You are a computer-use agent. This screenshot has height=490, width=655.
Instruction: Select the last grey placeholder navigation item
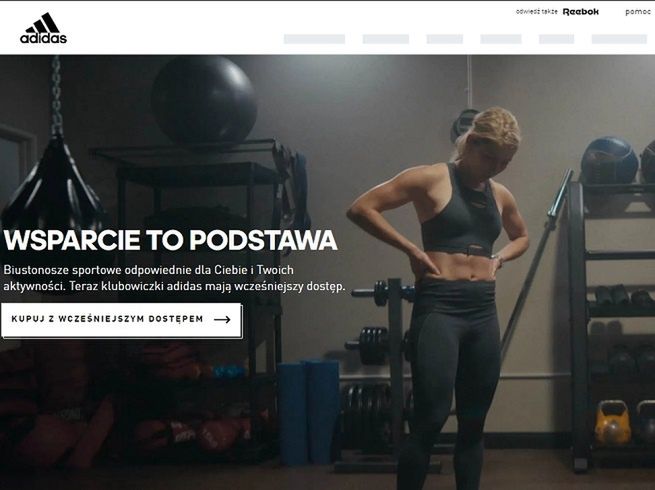[x=619, y=39]
